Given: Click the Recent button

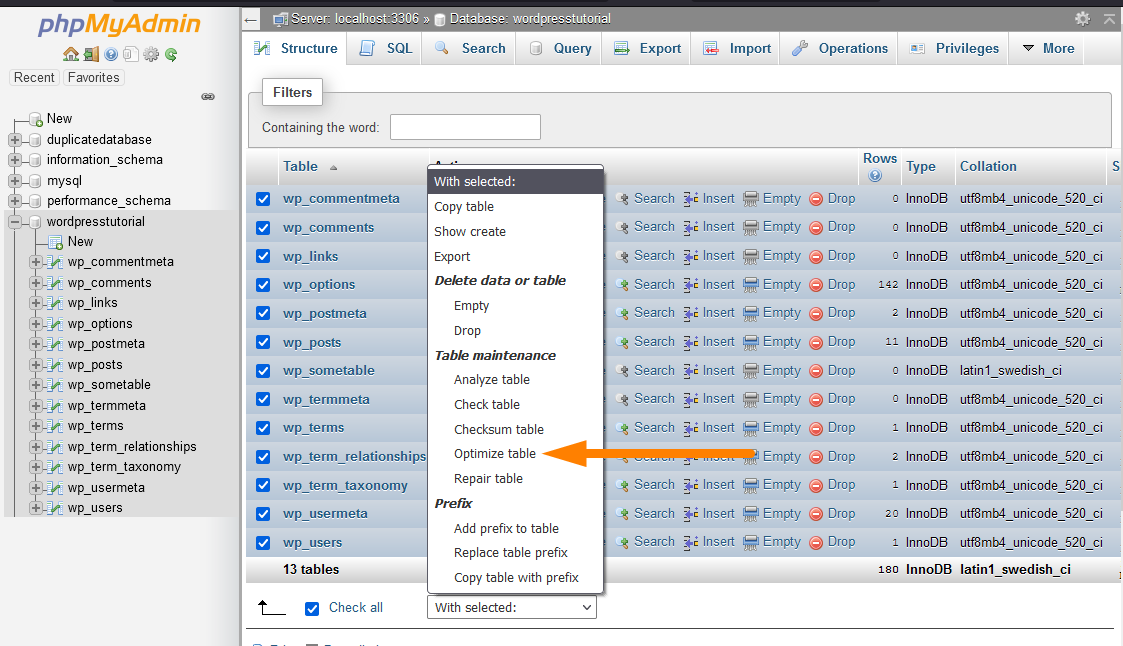Looking at the screenshot, I should pos(34,77).
